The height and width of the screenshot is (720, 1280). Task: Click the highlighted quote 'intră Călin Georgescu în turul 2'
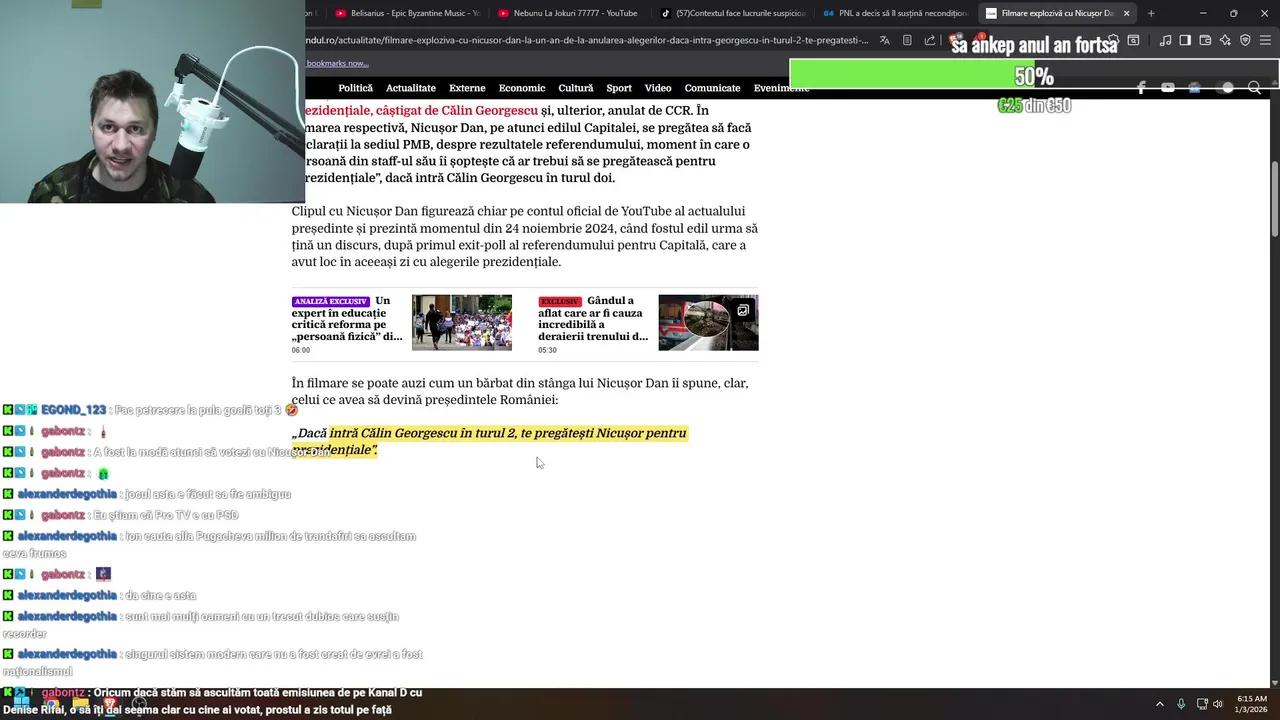click(508, 433)
